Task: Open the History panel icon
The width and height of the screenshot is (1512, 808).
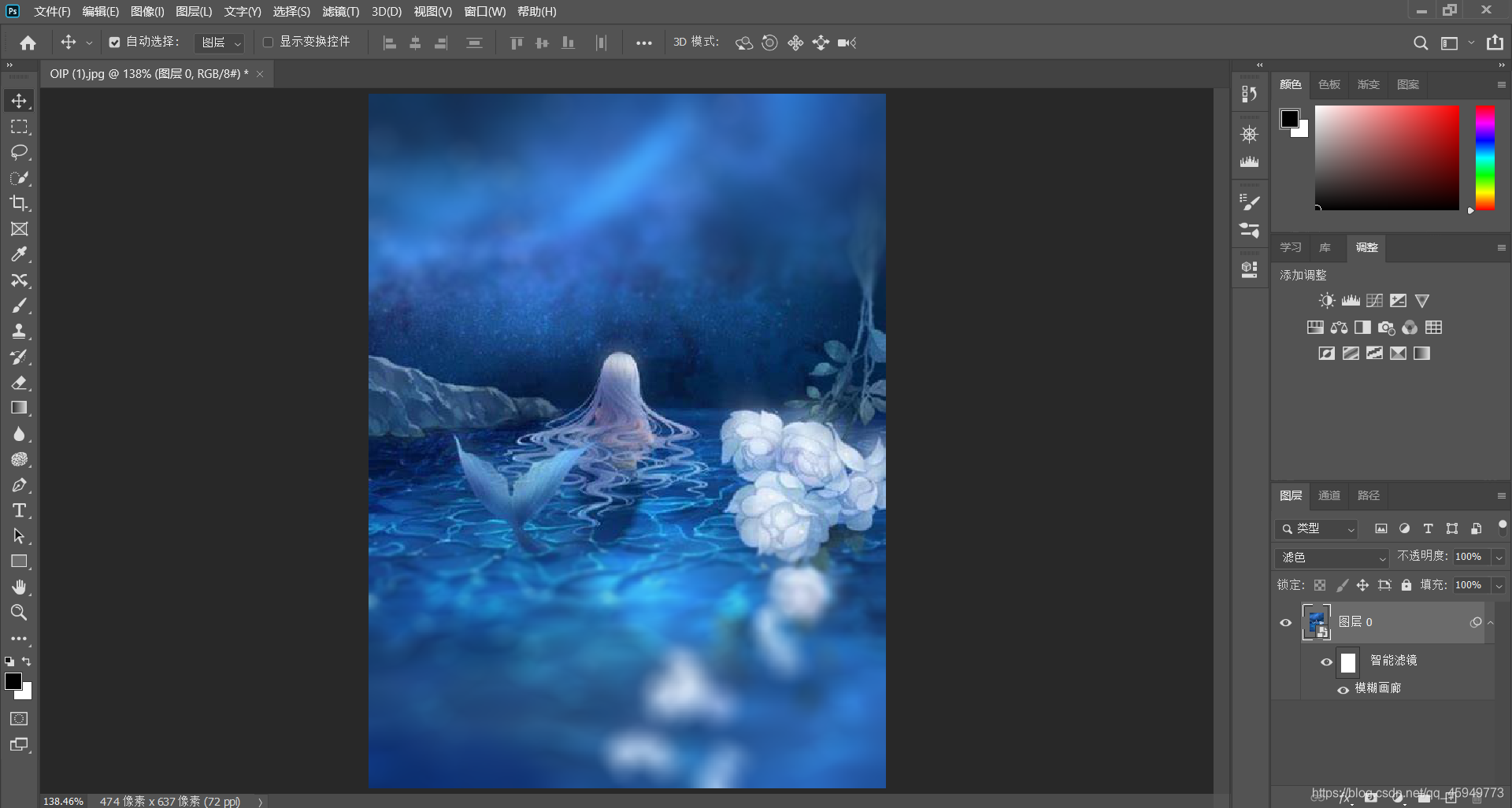Action: 1249,94
